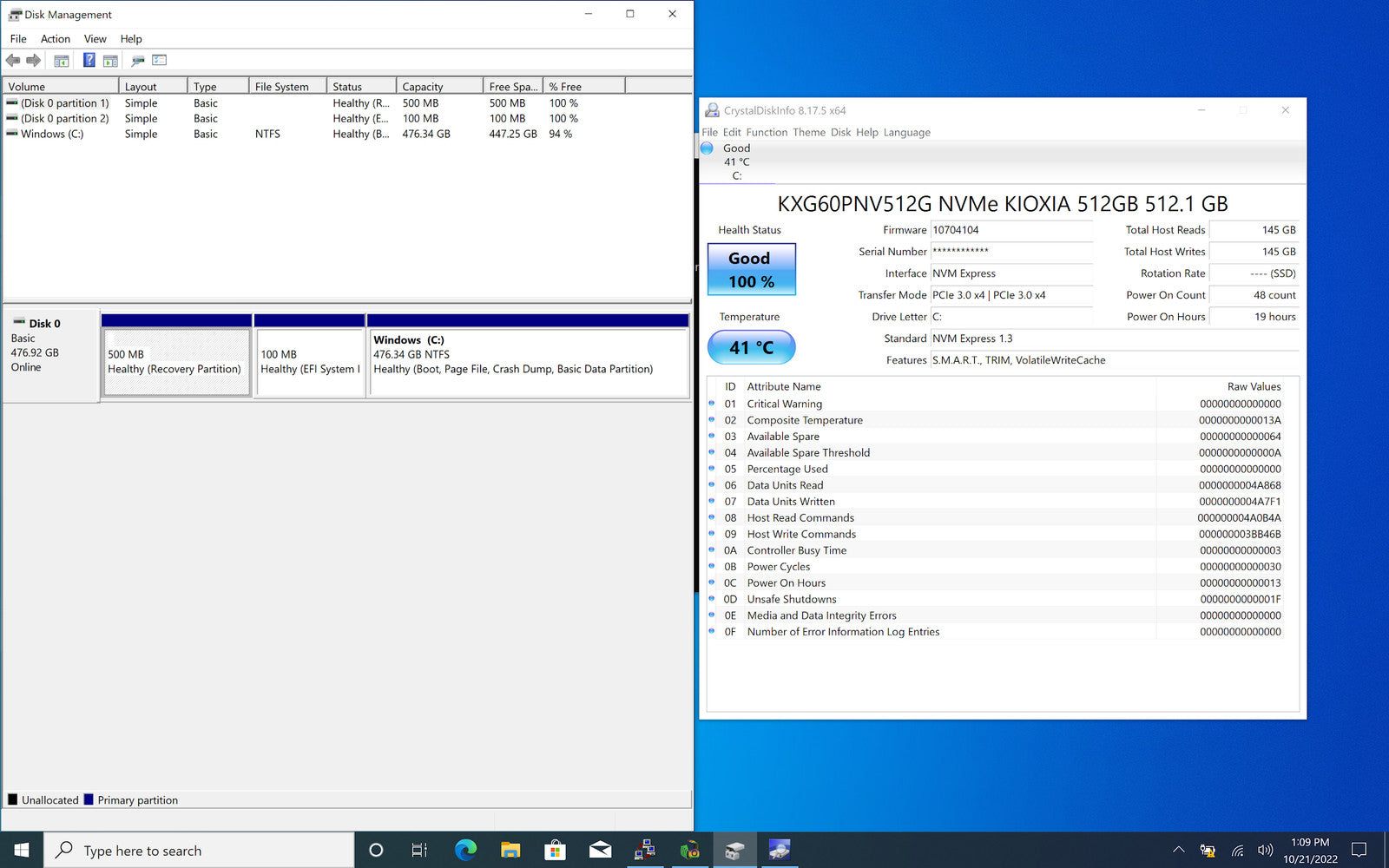Click the Disk 0 drive icon
Image resolution: width=1389 pixels, height=868 pixels.
tap(19, 323)
